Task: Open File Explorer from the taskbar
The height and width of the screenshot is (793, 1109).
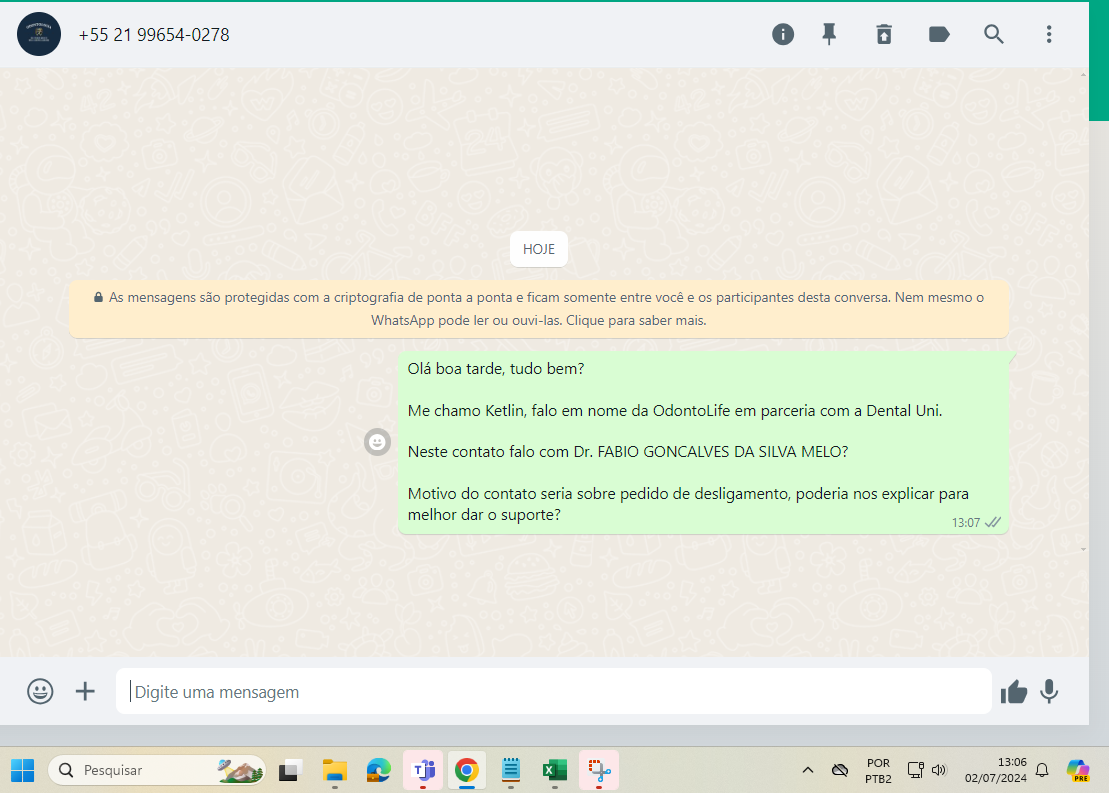Action: tap(335, 770)
